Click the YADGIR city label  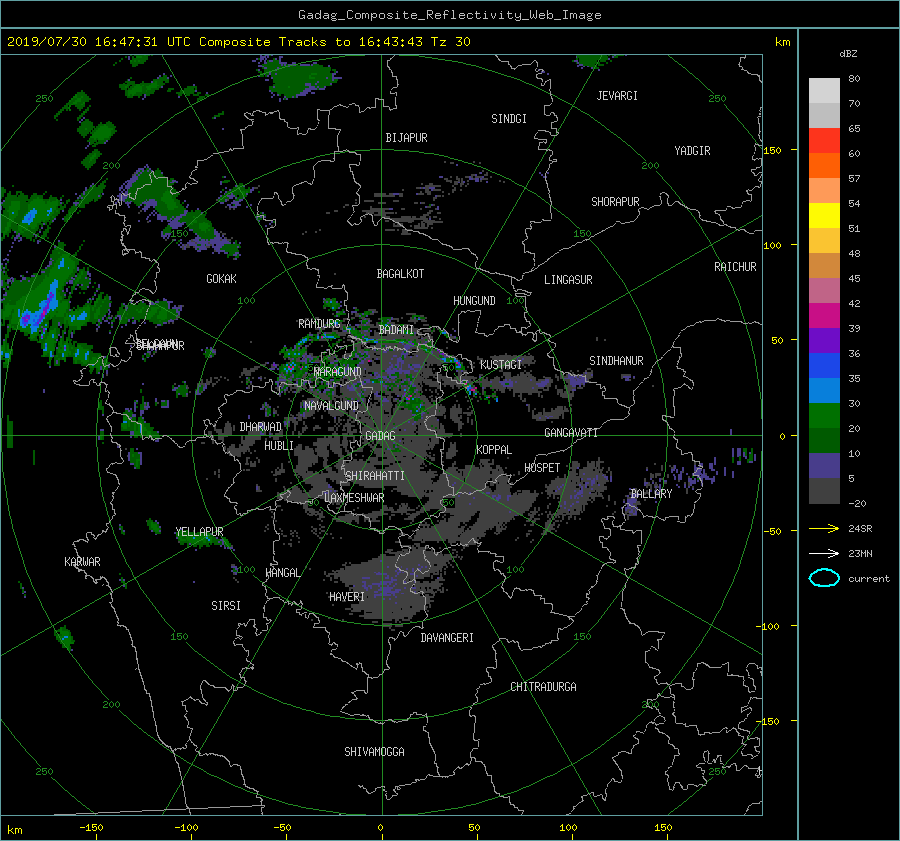(x=692, y=151)
